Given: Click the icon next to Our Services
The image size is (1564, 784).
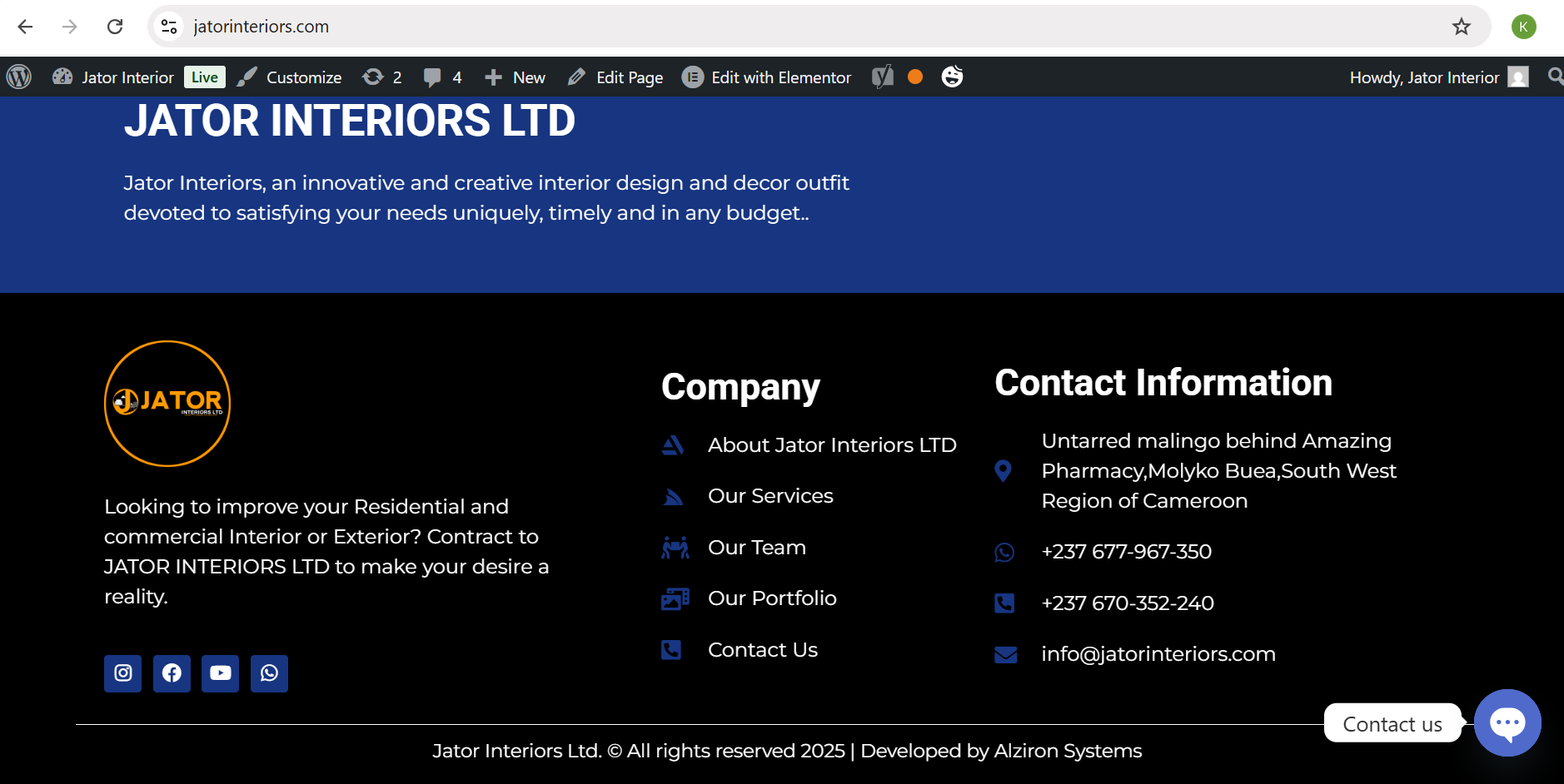Looking at the screenshot, I should [673, 497].
